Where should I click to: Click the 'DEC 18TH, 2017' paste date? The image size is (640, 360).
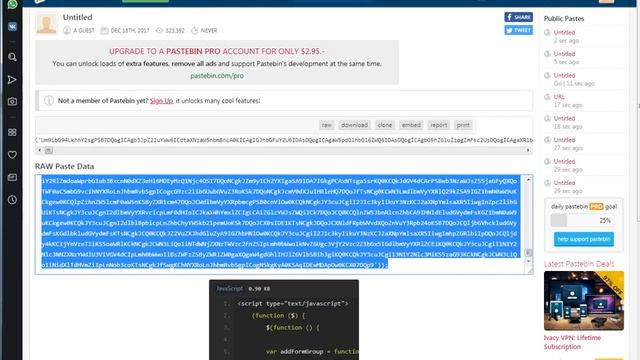coord(130,31)
